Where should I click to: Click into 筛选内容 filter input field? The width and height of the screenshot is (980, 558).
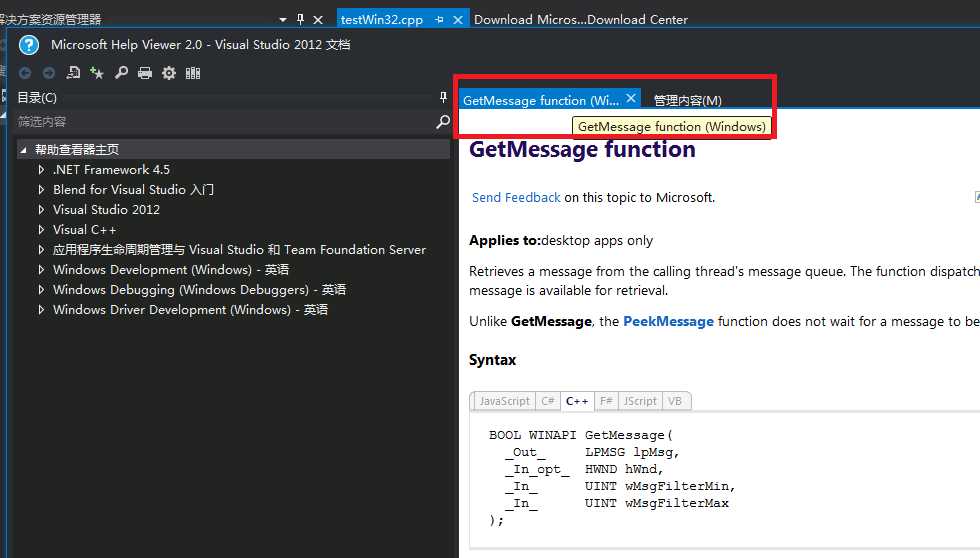225,122
